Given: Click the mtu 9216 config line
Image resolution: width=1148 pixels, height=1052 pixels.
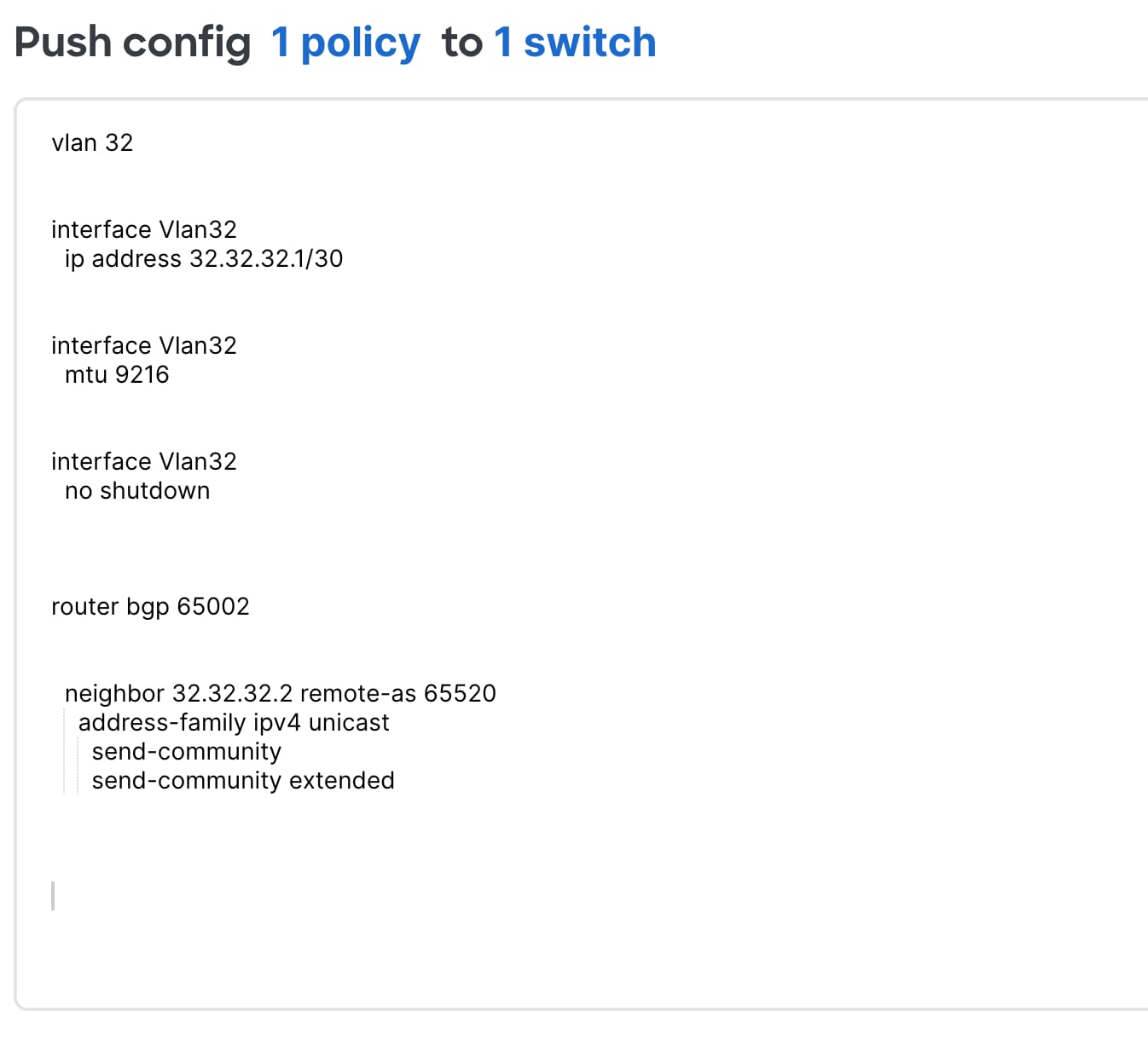Looking at the screenshot, I should pyautogui.click(x=117, y=374).
